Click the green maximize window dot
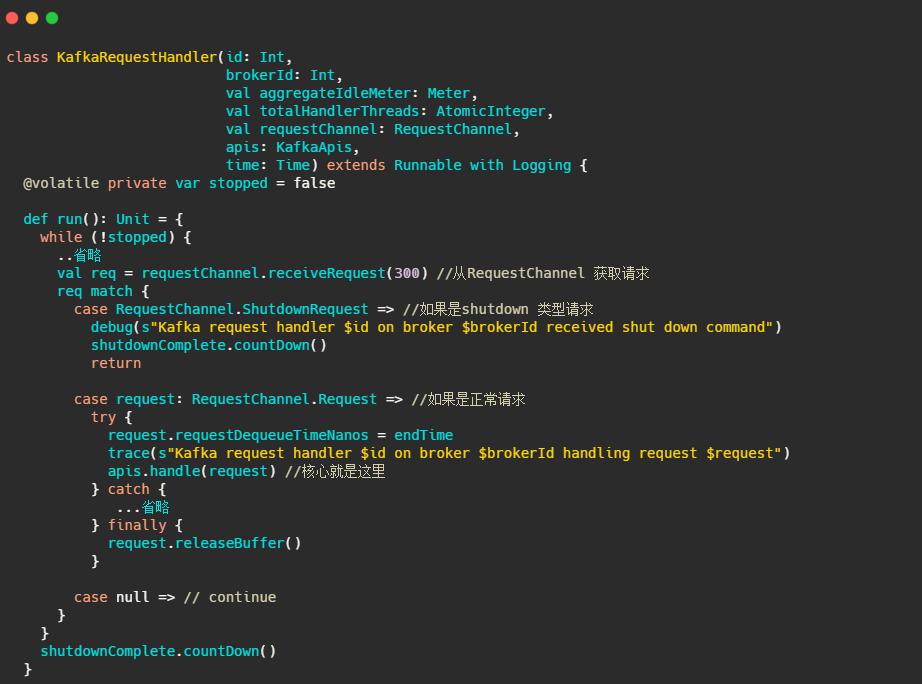The width and height of the screenshot is (922, 684). (52, 18)
